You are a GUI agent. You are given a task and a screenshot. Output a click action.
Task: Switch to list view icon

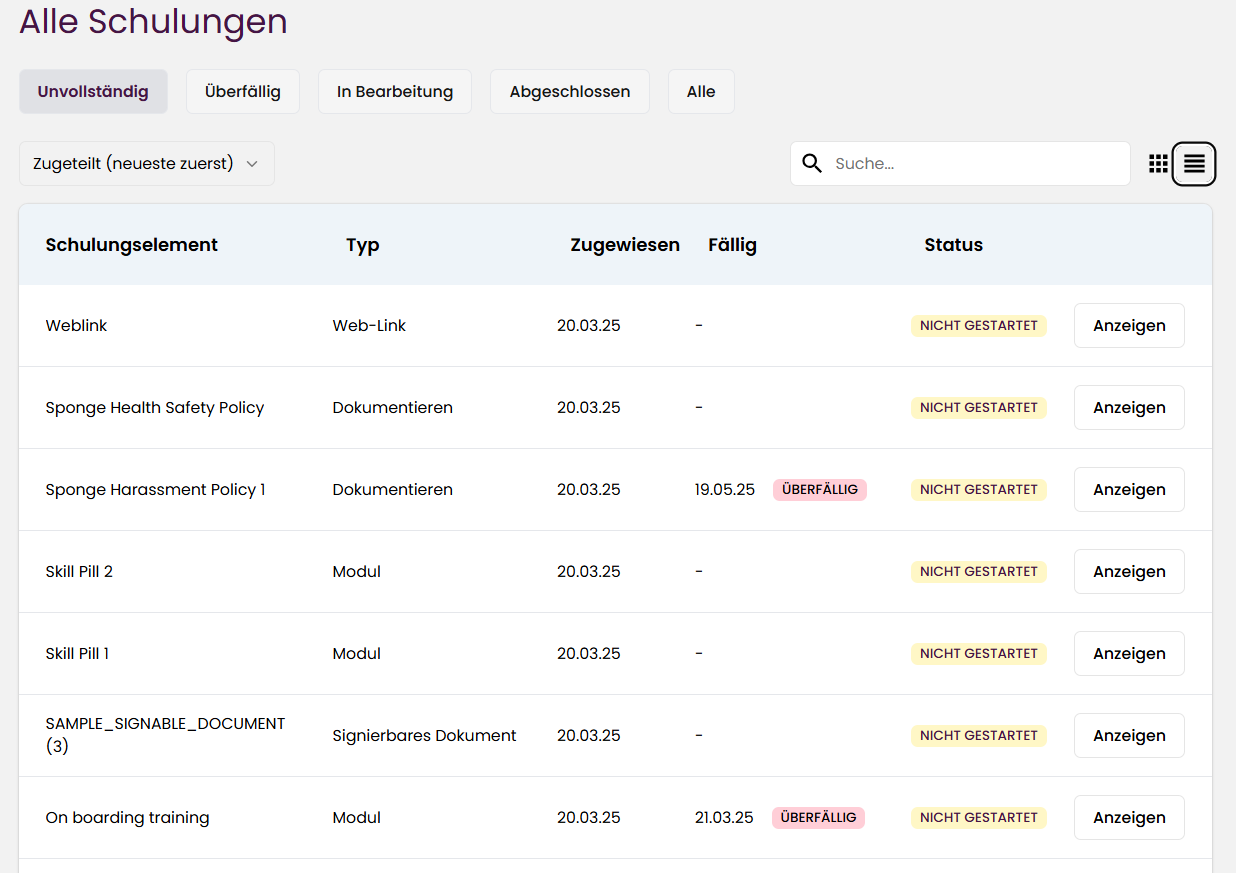click(1194, 164)
